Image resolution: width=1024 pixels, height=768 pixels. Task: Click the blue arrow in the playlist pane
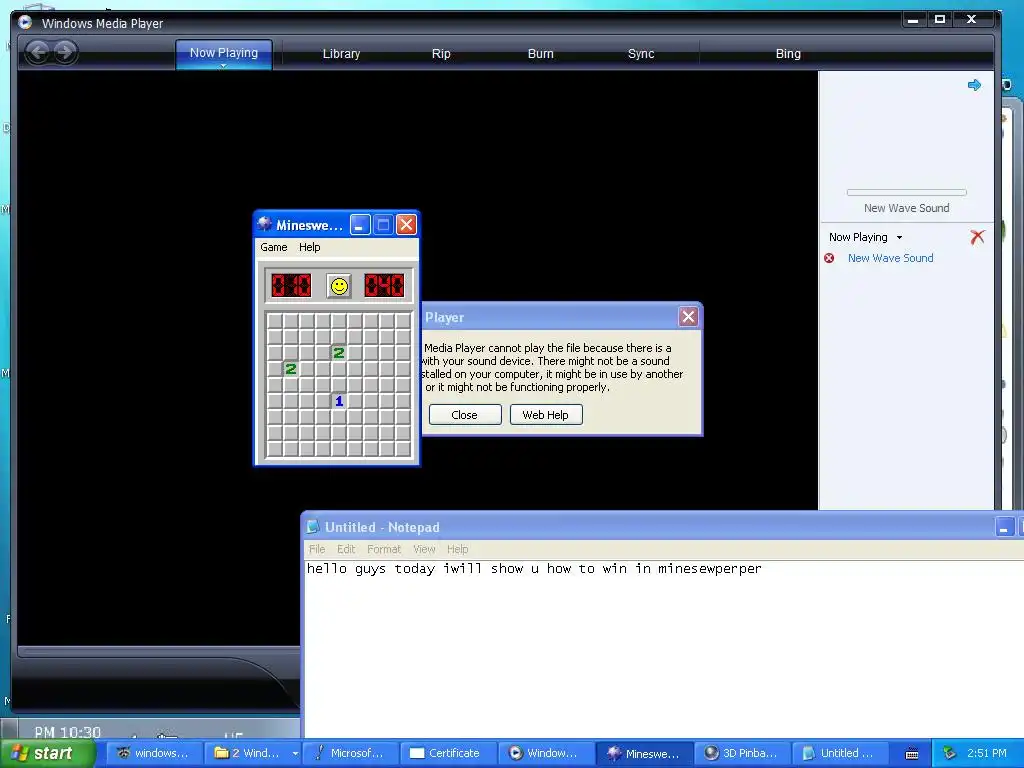click(x=974, y=85)
